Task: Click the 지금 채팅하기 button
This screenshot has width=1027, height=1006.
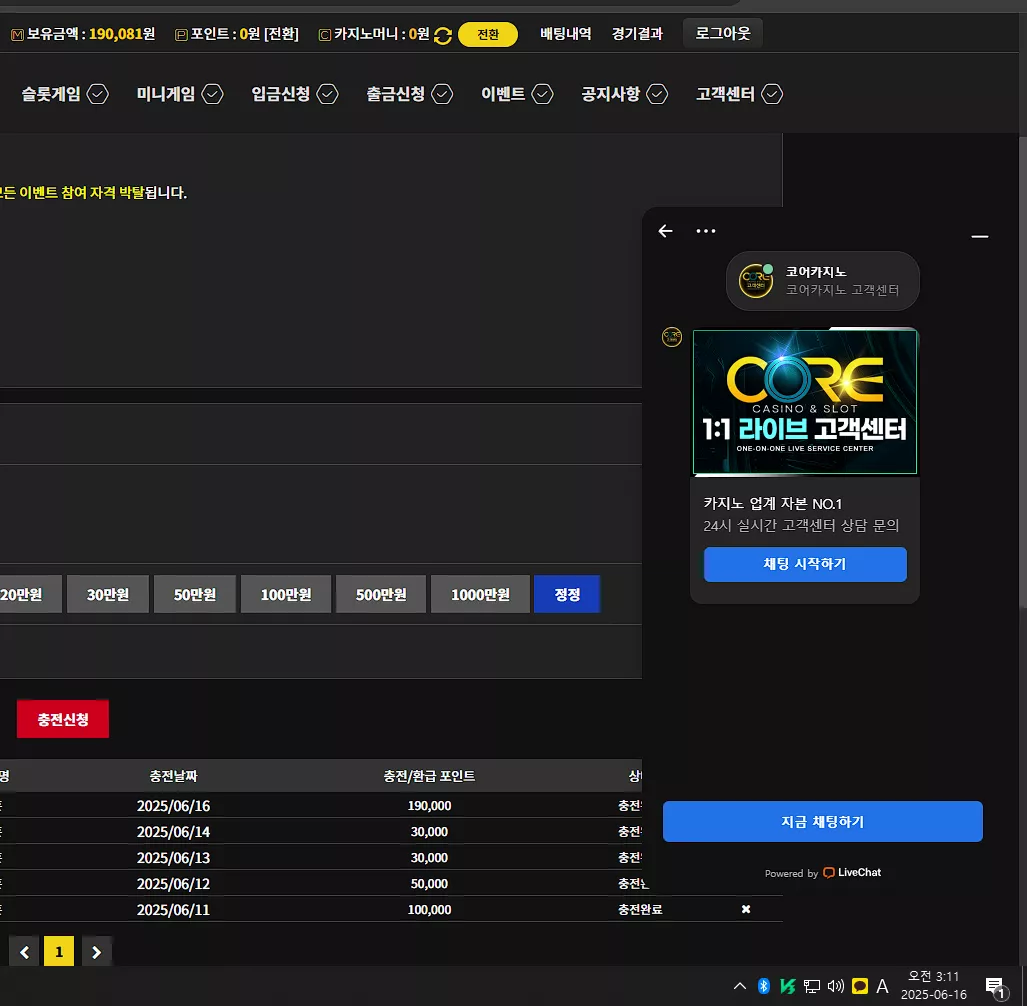Action: 823,821
